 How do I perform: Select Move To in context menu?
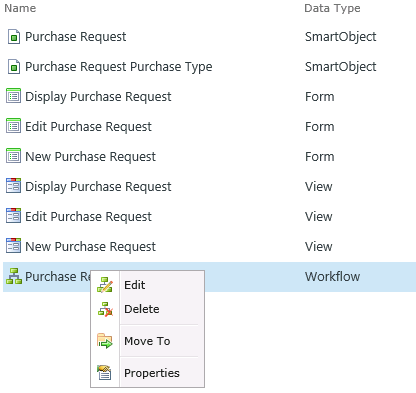point(148,341)
